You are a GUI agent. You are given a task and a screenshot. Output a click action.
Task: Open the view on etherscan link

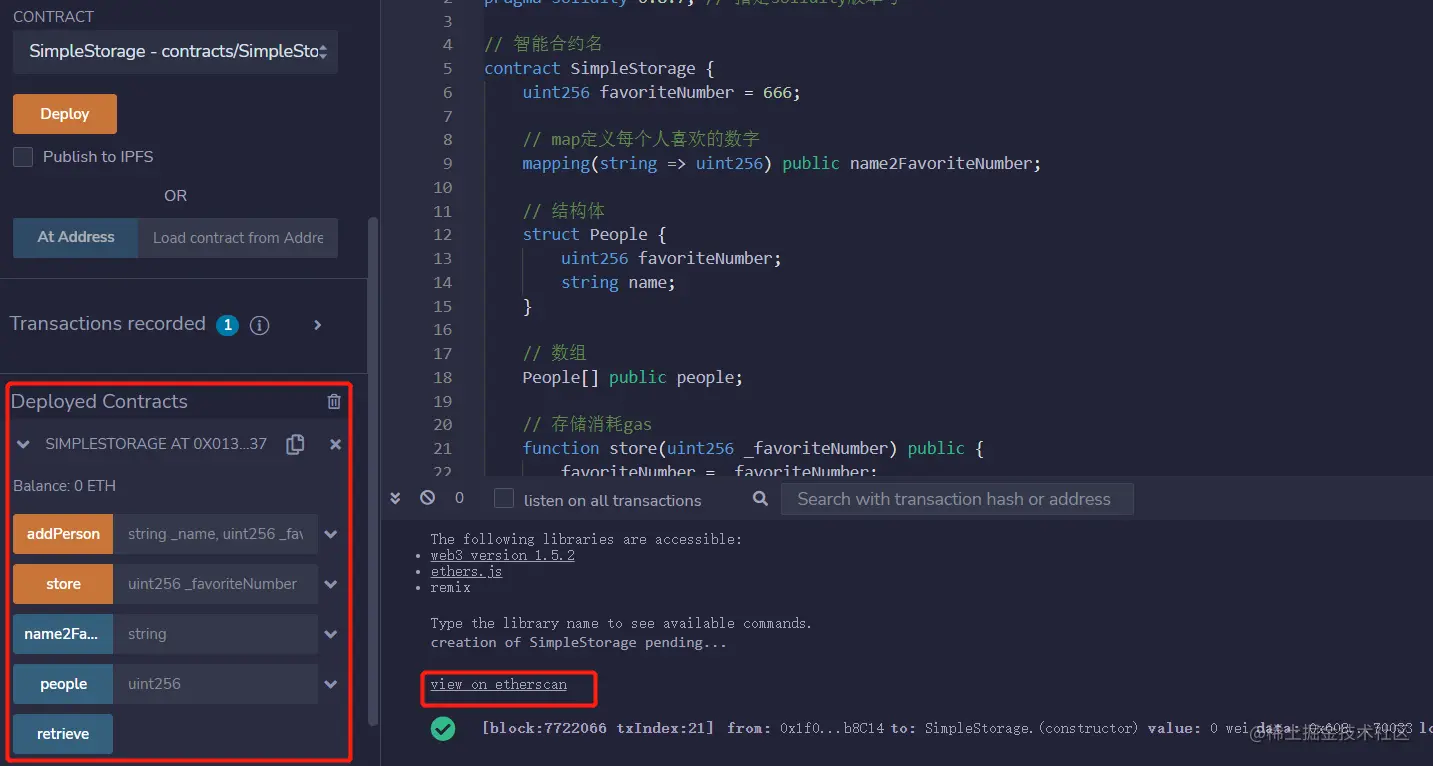498,684
